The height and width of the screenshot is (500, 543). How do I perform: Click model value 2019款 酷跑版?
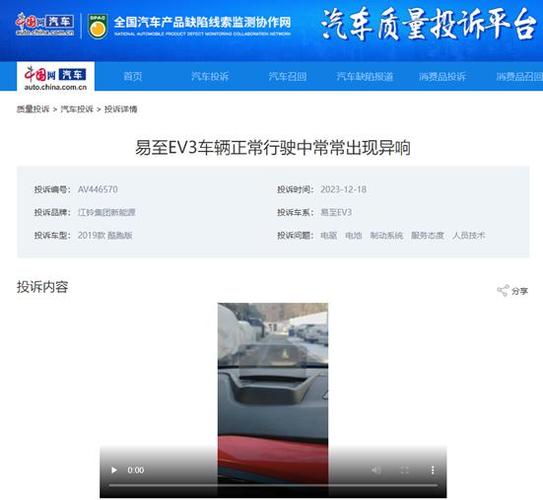pos(105,235)
